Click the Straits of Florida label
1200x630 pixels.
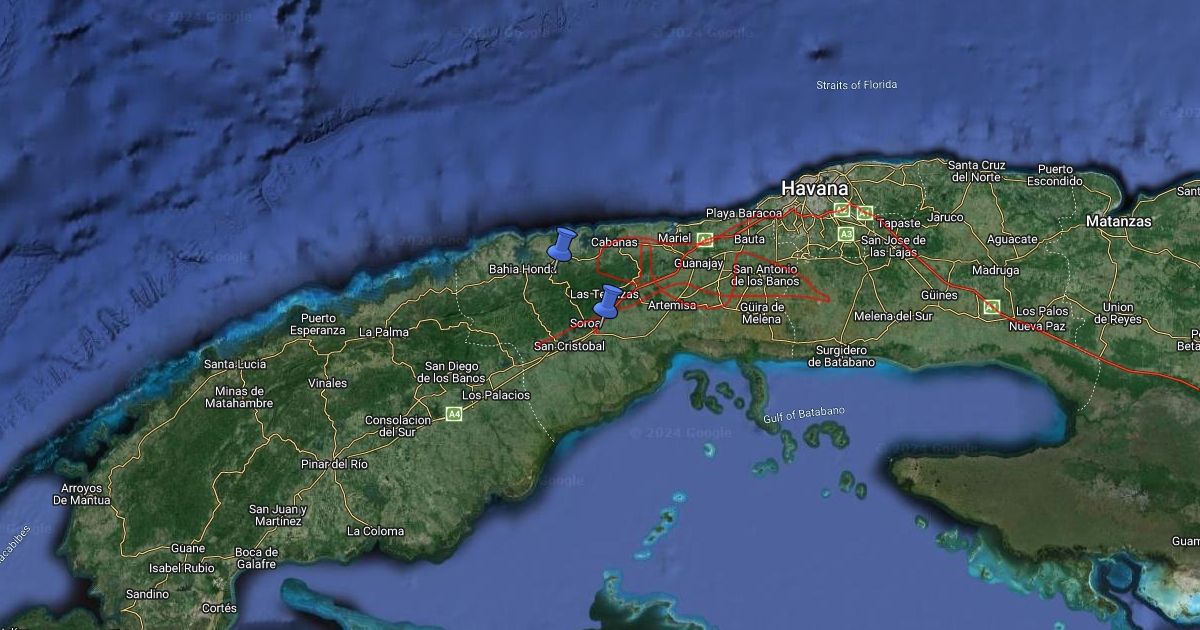click(x=856, y=85)
